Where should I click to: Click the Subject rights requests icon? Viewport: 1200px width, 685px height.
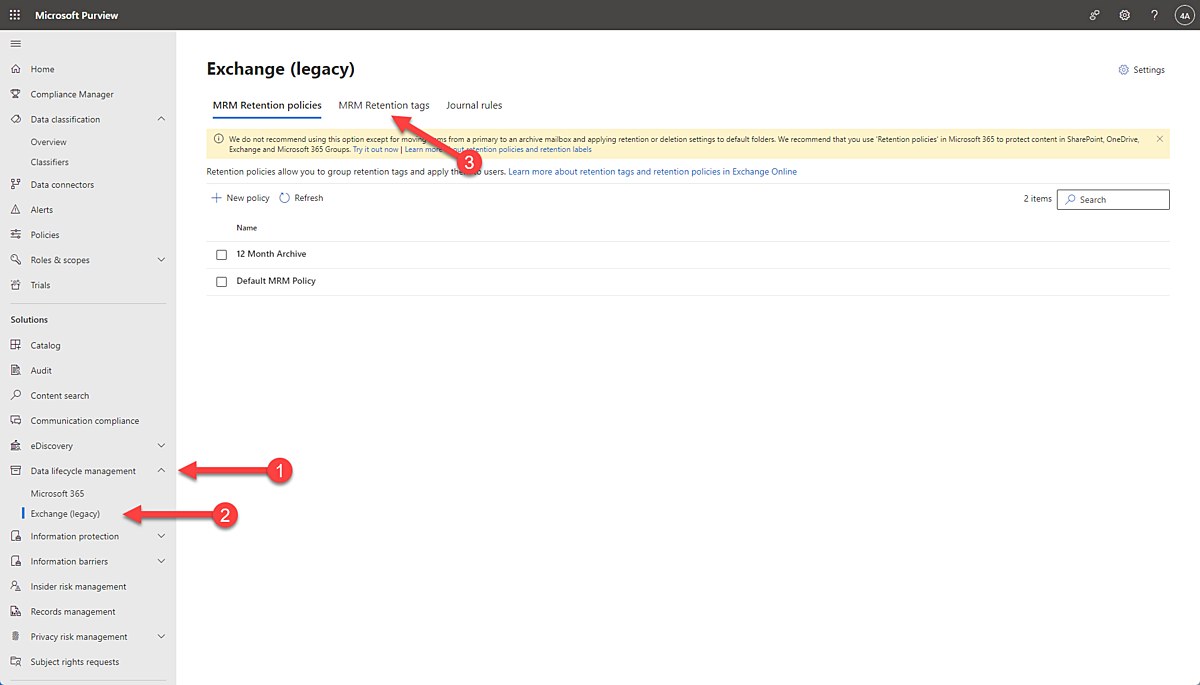15,661
